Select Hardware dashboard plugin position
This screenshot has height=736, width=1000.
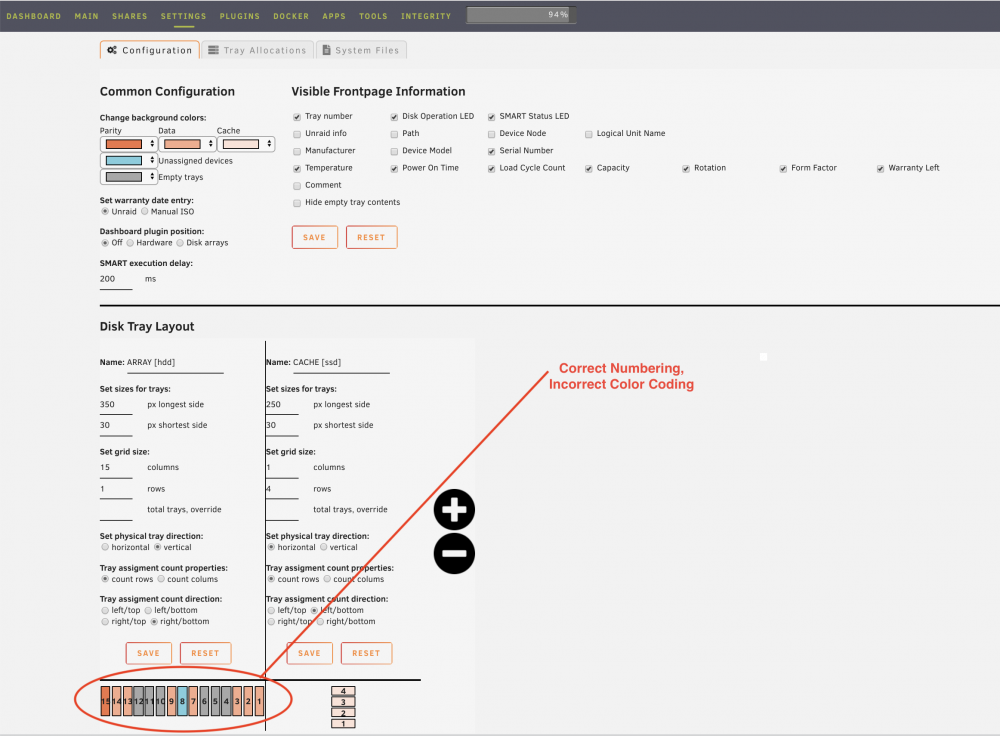point(130,242)
